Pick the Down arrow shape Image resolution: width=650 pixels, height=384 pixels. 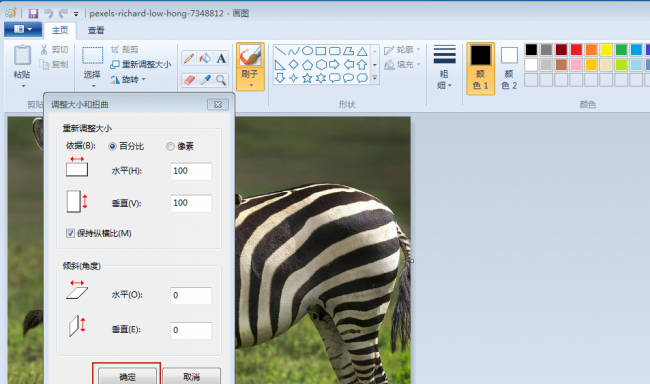tap(280, 78)
